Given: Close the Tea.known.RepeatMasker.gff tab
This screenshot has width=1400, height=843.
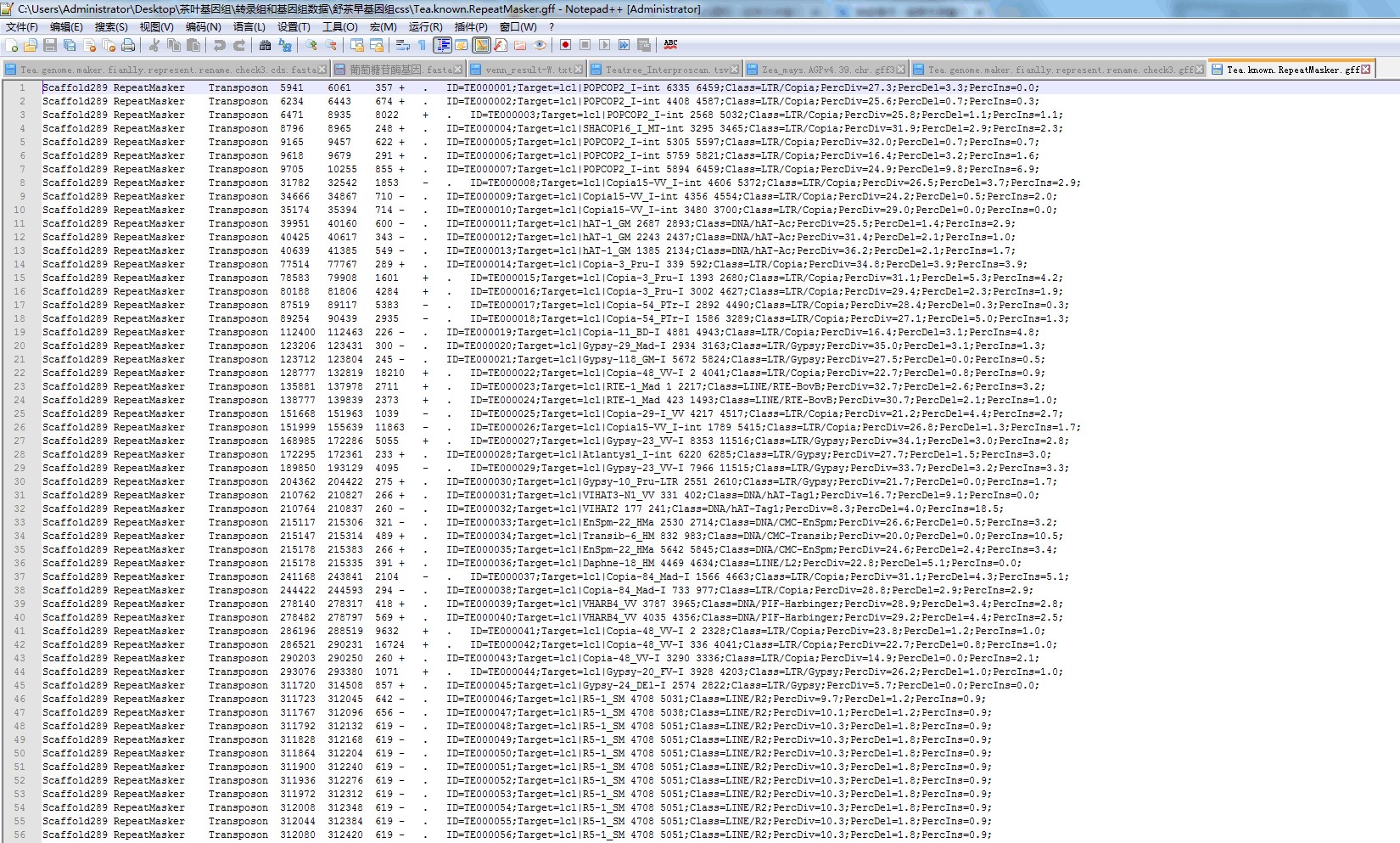Looking at the screenshot, I should 1365,70.
